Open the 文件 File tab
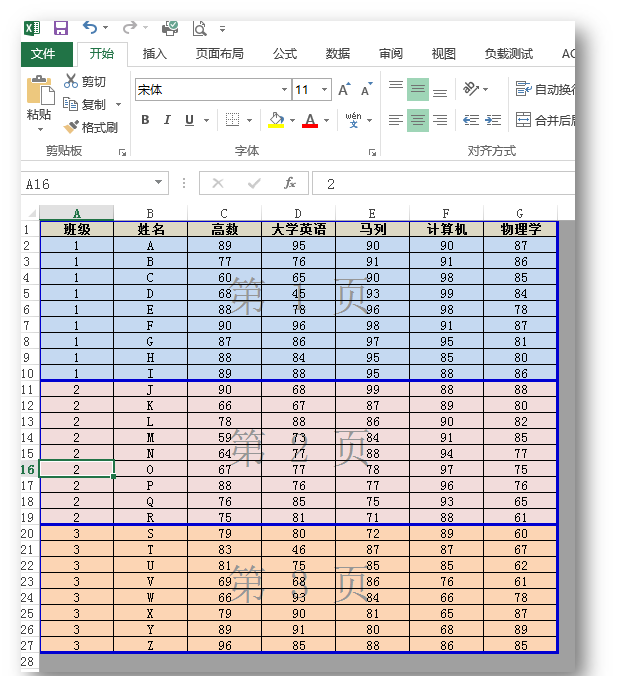617x676 pixels. point(47,54)
